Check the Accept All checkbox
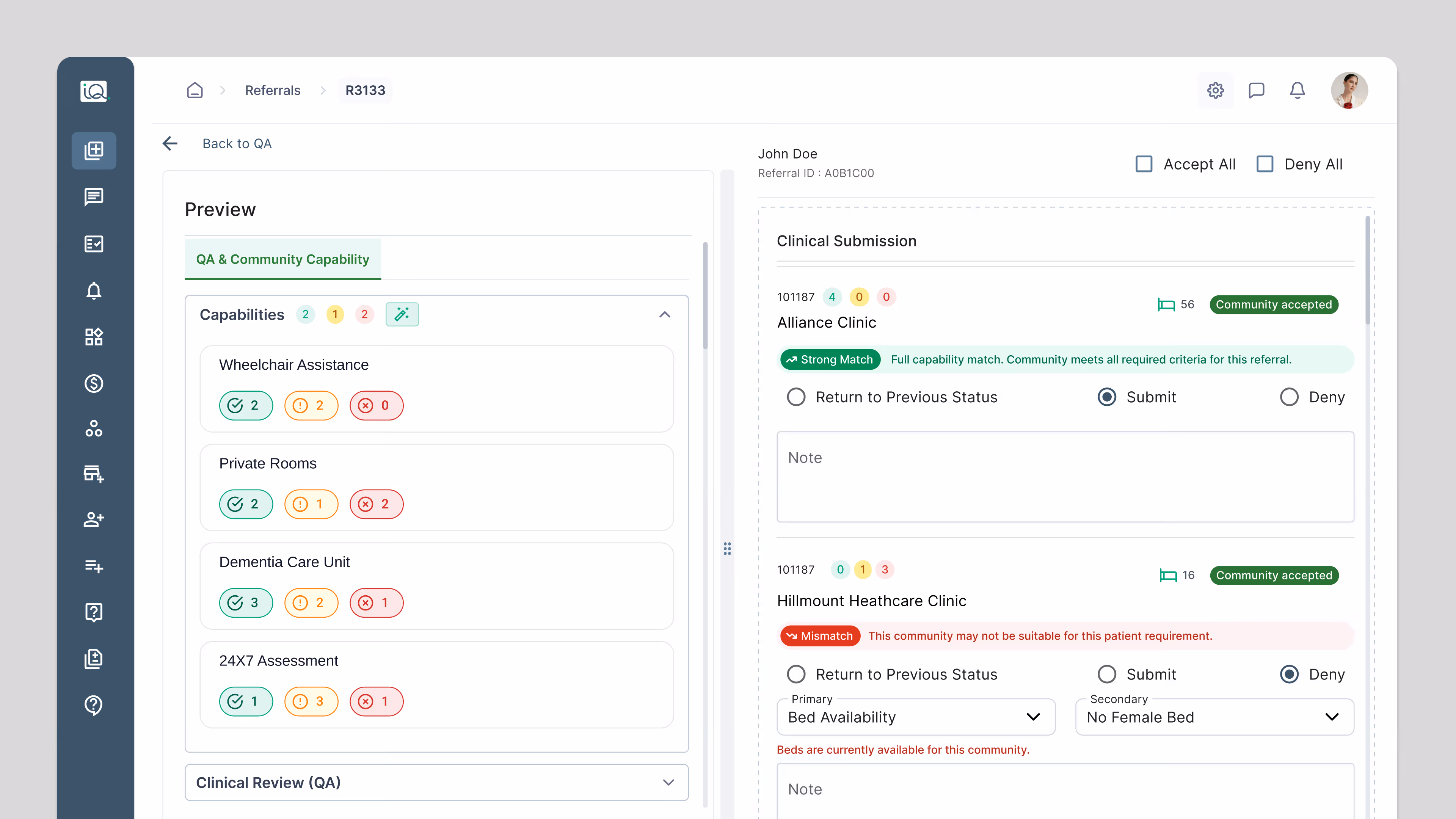 tap(1144, 164)
